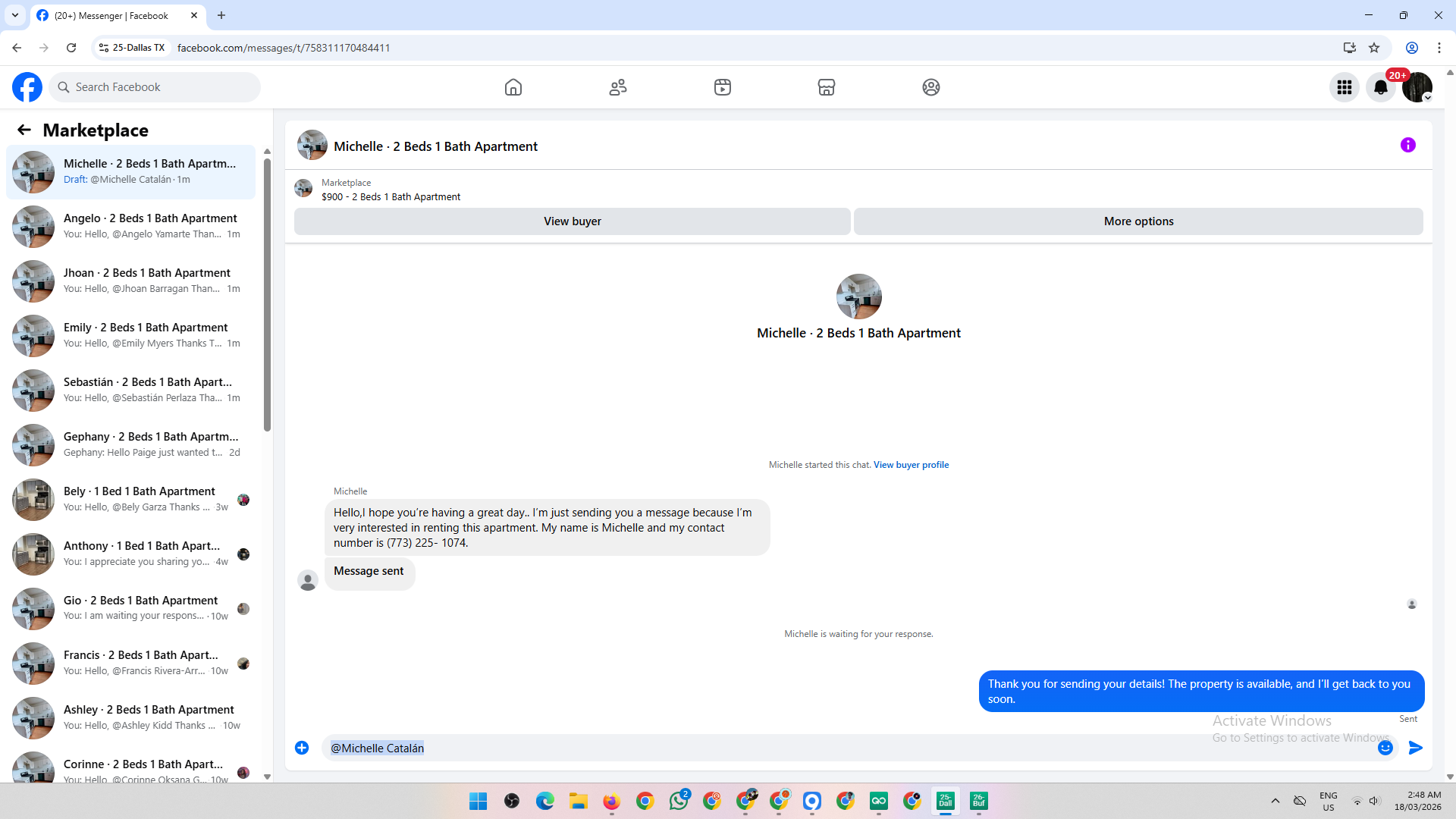Open the Sebastián conversation

[x=131, y=391]
